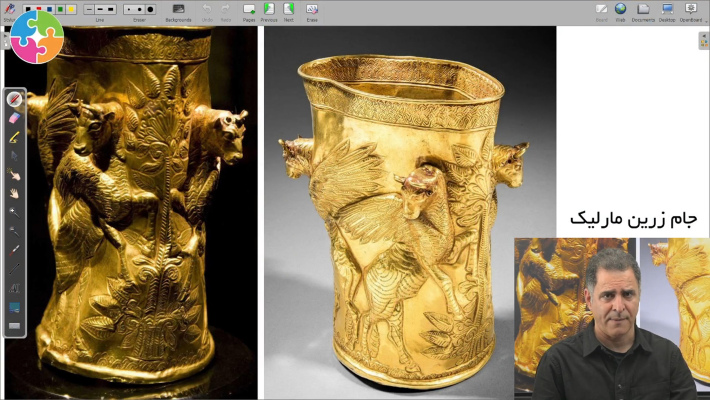Select the medium line width
The height and width of the screenshot is (400, 710).
click(x=100, y=9)
